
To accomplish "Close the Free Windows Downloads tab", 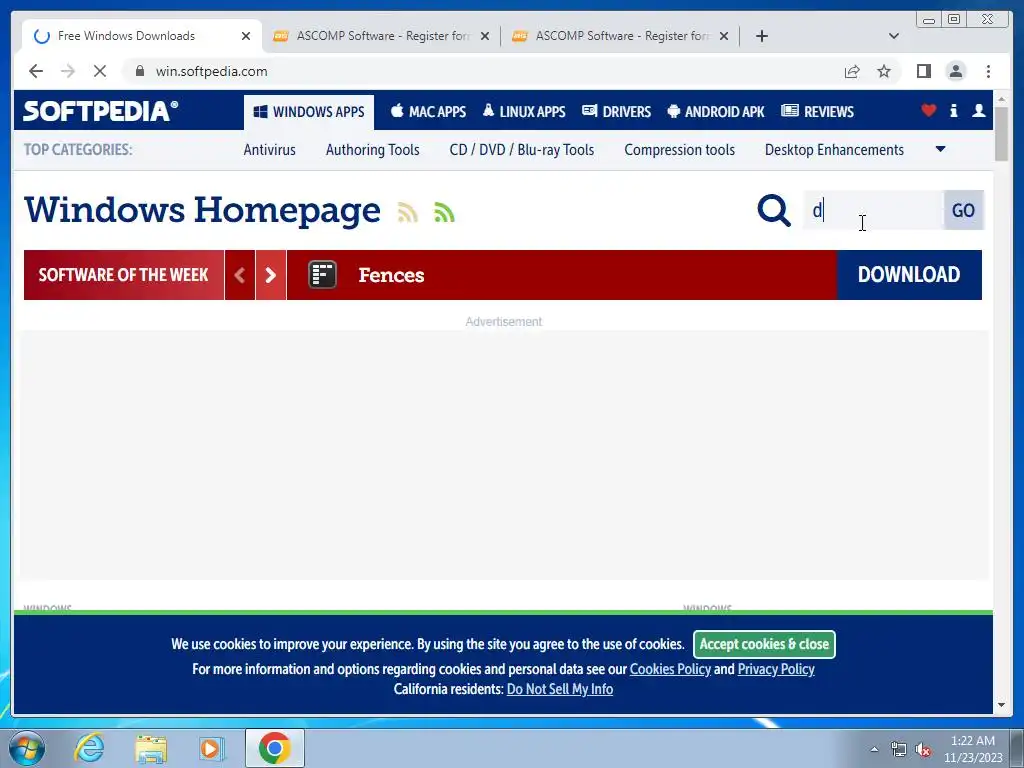I will click(246, 36).
